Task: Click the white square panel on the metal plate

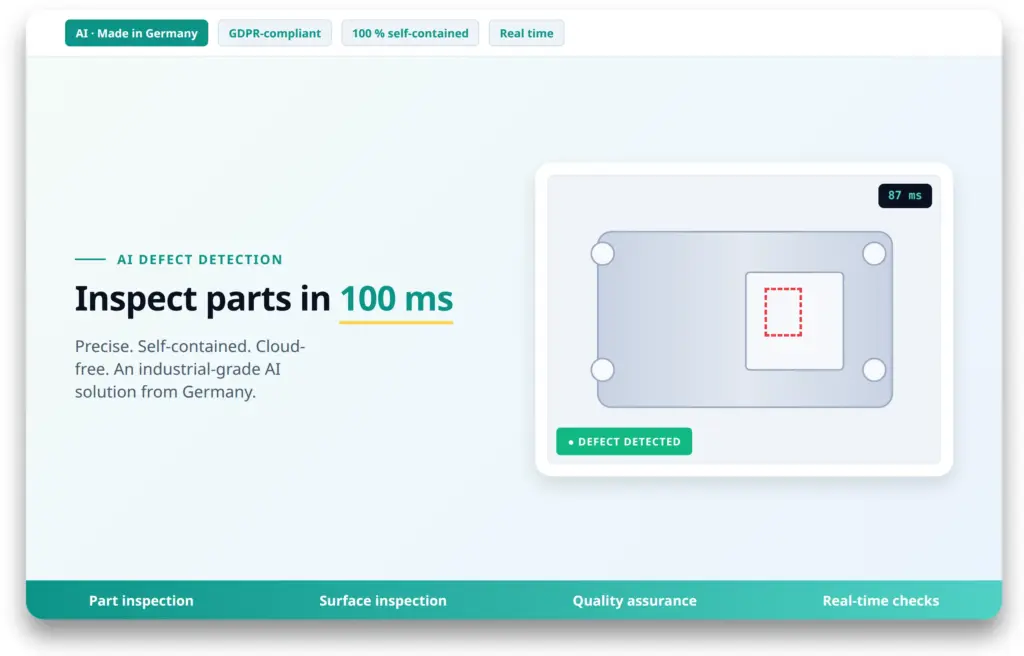Action: [794, 321]
